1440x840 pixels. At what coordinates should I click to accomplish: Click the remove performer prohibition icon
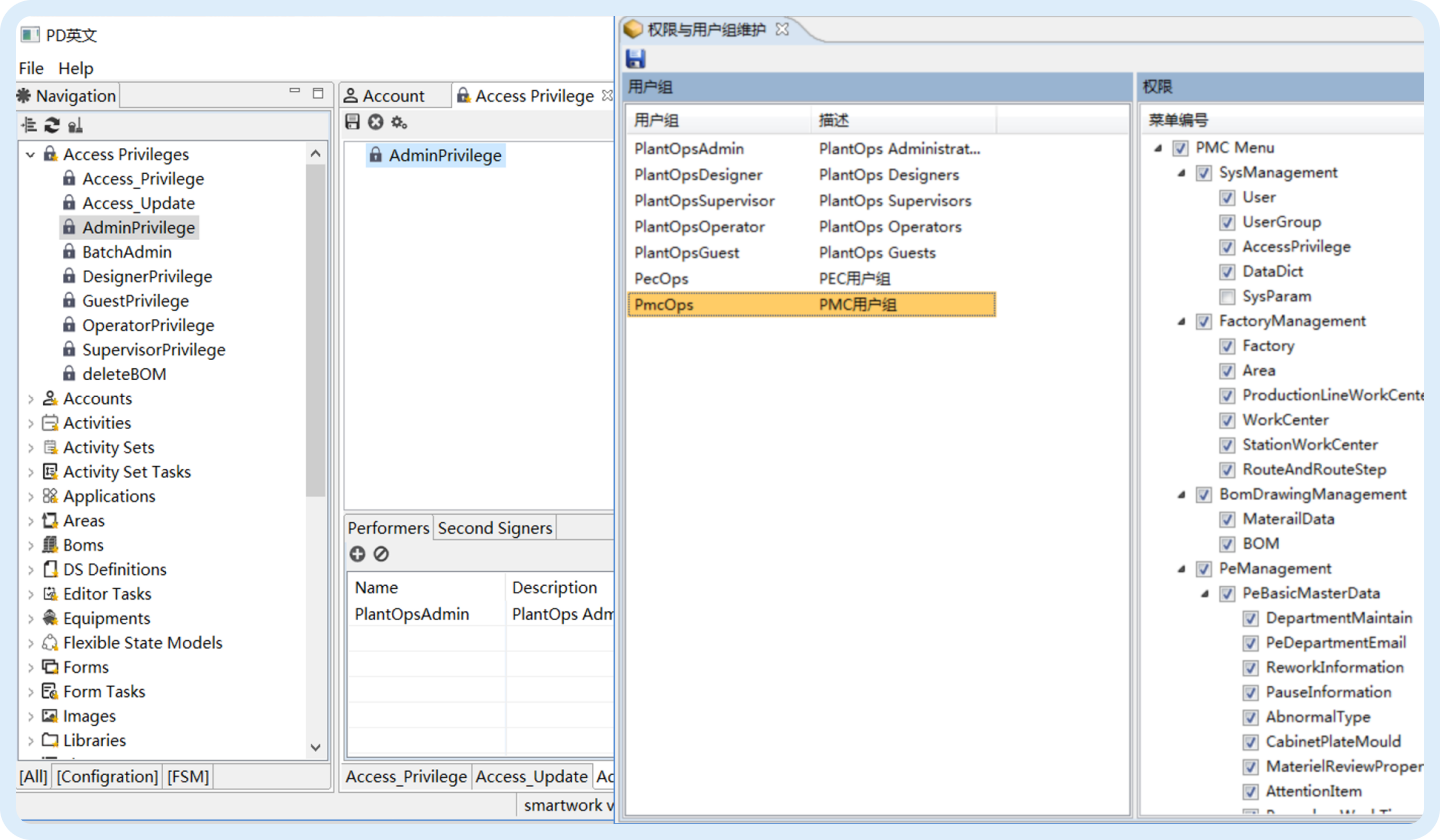click(381, 554)
